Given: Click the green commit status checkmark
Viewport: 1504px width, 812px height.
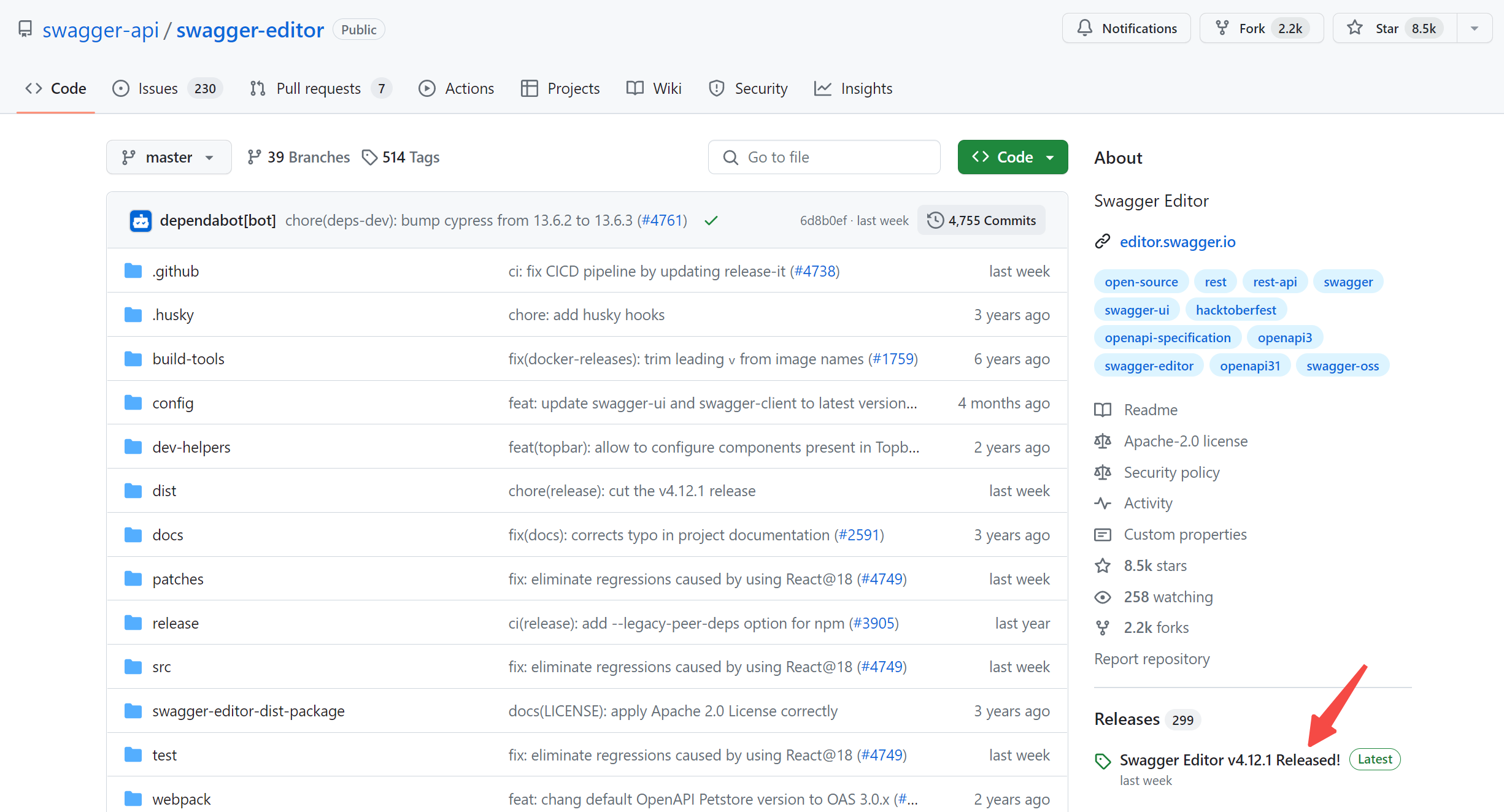Looking at the screenshot, I should click(x=711, y=221).
